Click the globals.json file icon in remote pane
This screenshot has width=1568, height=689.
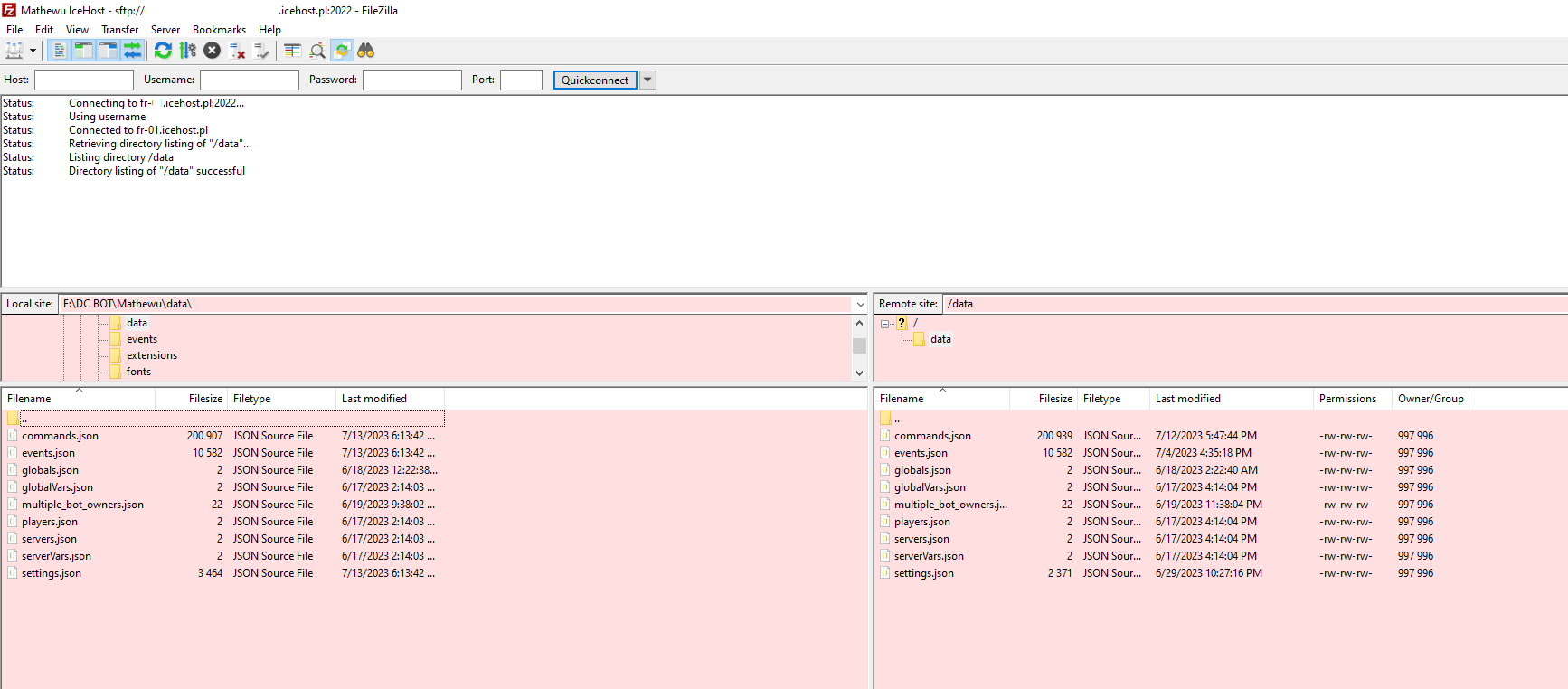coord(885,470)
